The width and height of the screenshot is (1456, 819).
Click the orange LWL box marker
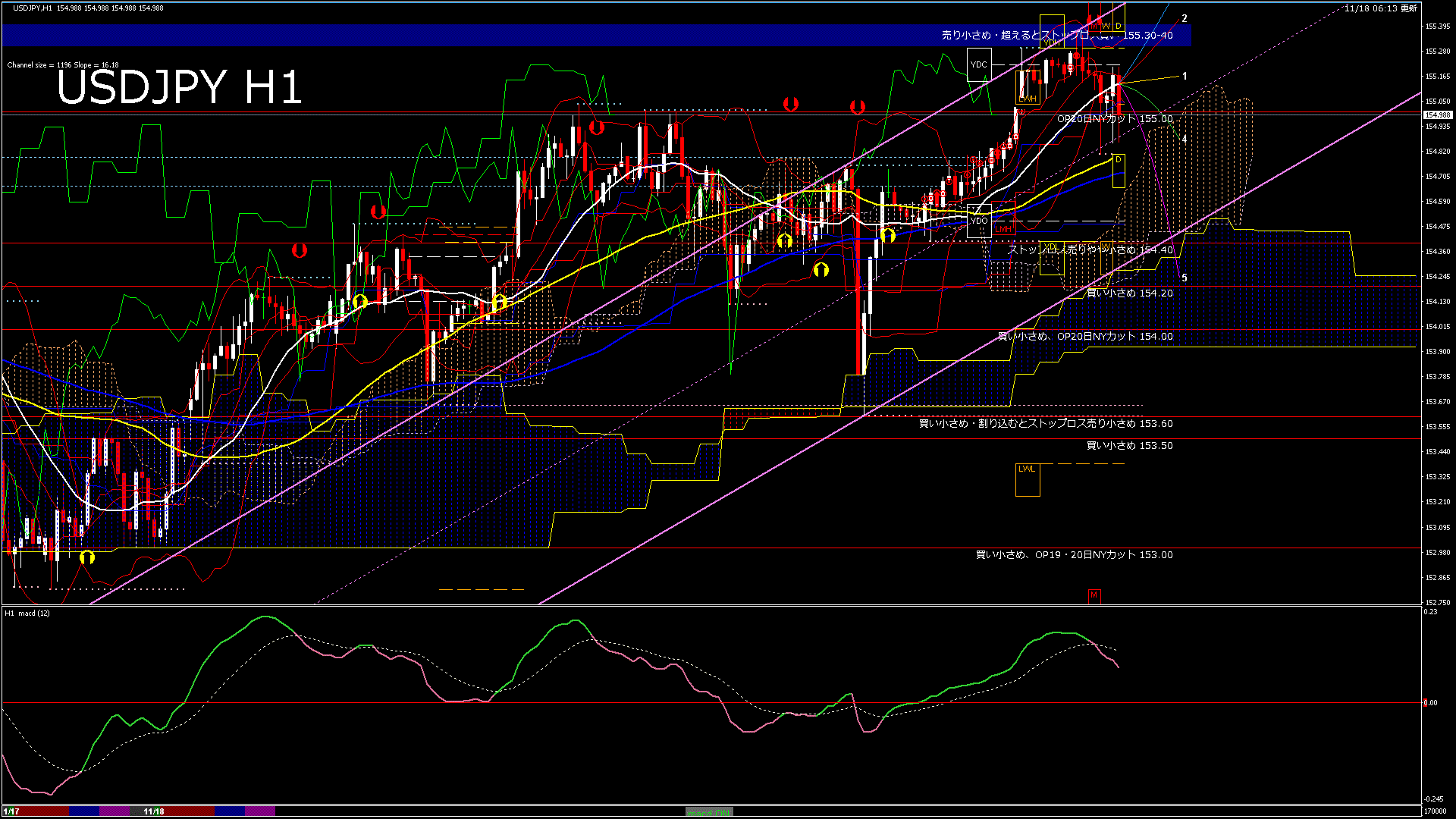[1027, 479]
